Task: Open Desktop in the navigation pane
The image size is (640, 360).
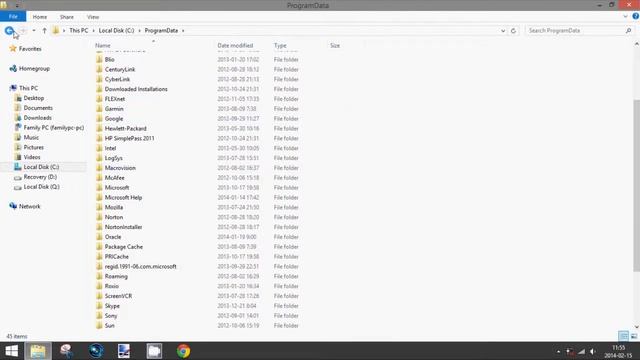Action: [33, 98]
